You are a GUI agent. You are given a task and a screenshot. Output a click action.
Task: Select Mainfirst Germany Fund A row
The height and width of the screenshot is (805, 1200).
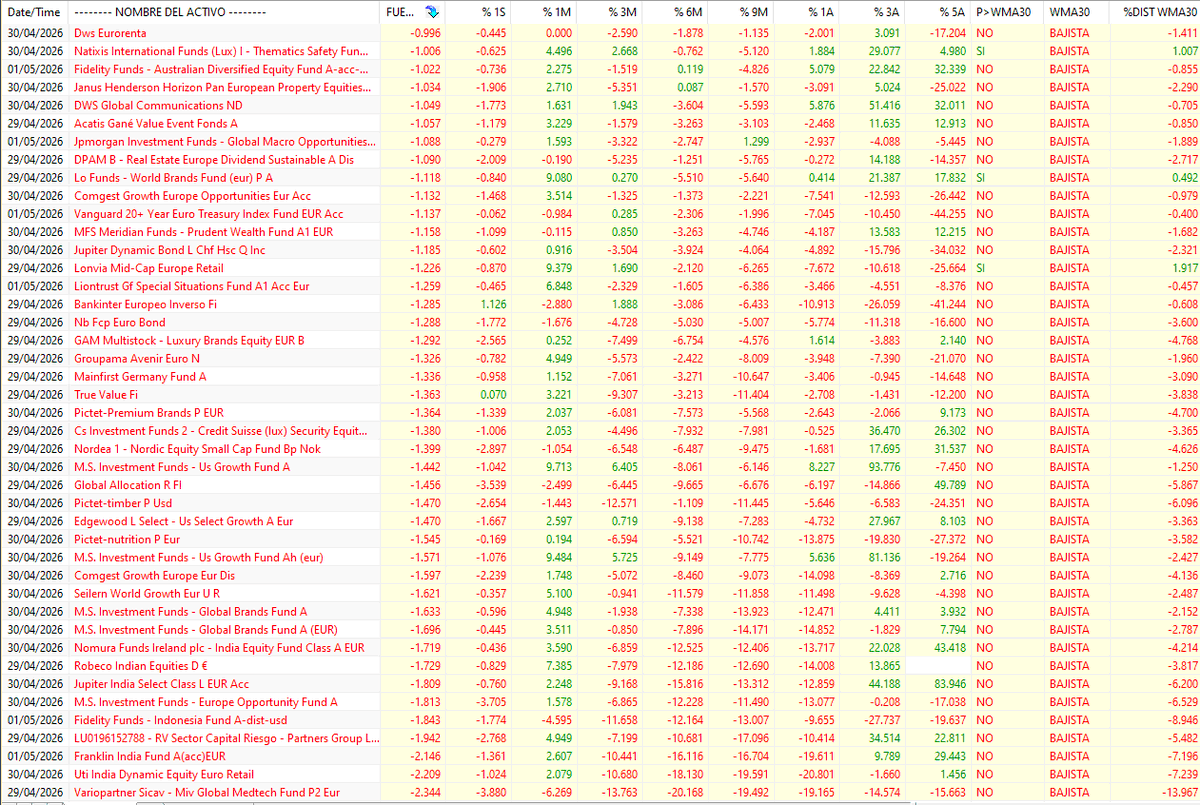600,377
